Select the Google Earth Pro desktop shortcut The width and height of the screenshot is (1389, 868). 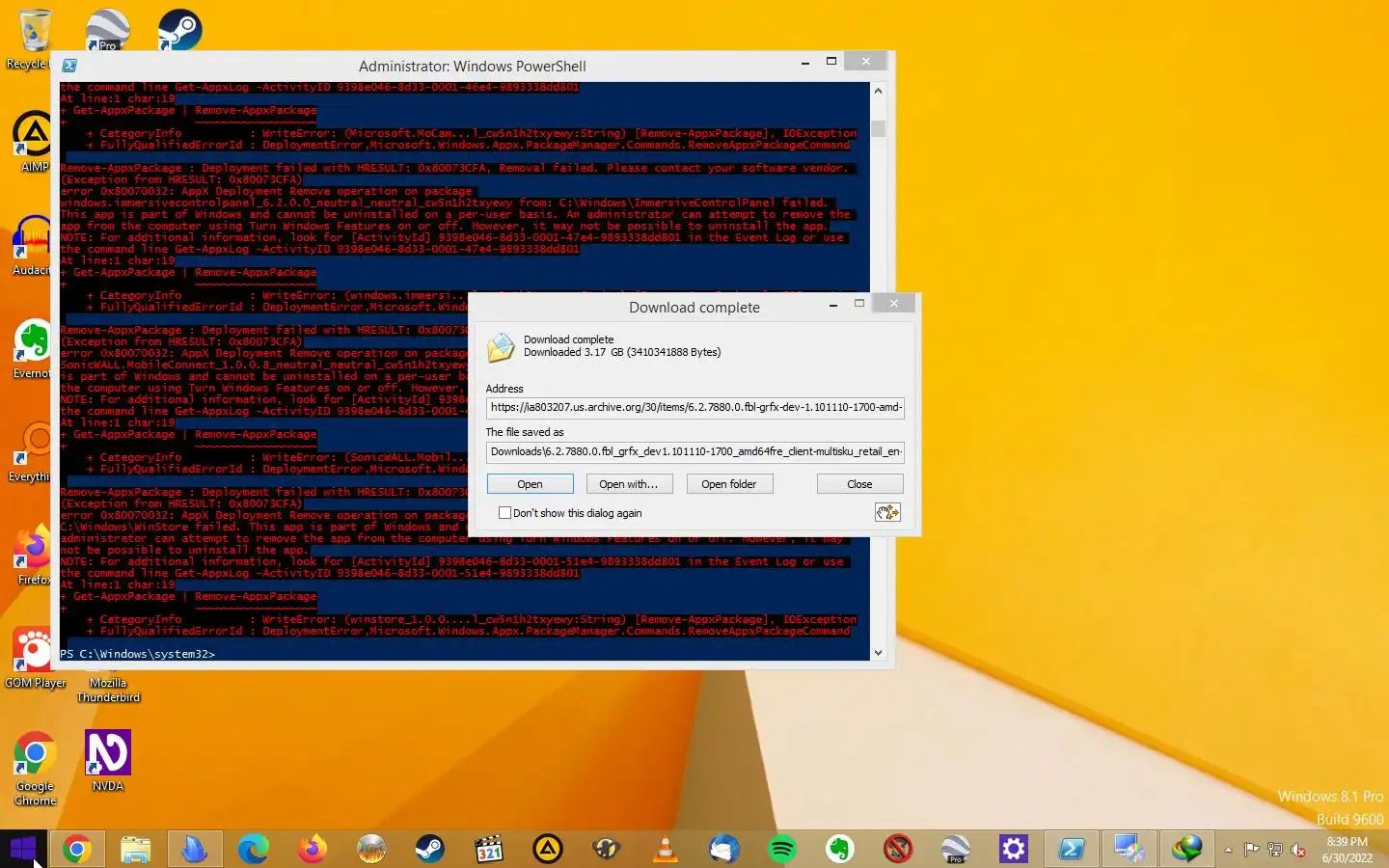(x=107, y=29)
